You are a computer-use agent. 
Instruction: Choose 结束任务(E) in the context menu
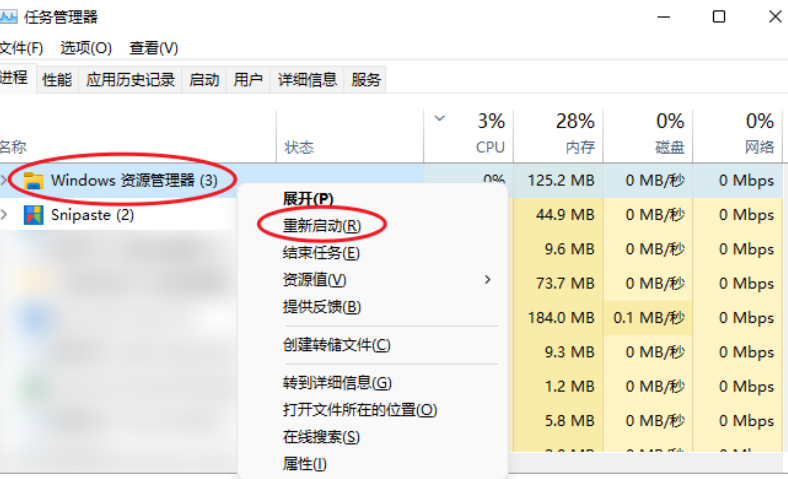(x=321, y=253)
